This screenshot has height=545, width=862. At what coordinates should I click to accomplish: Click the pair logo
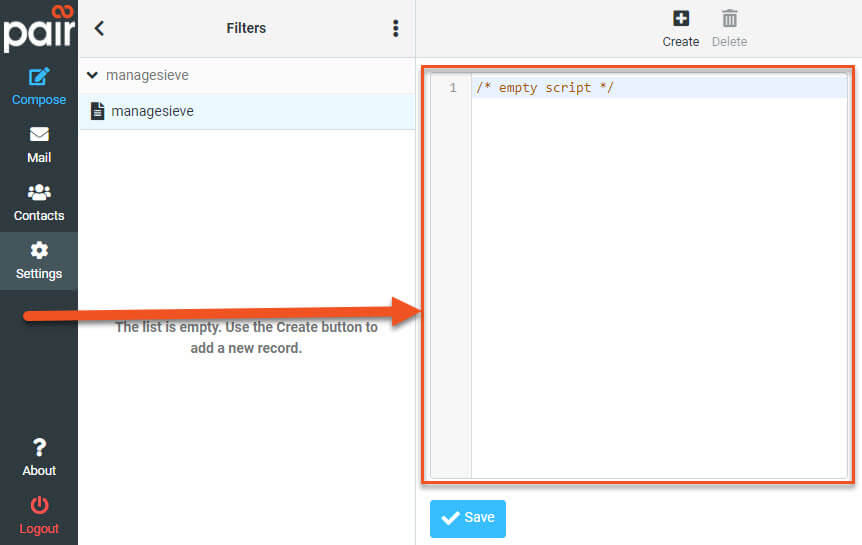(39, 27)
